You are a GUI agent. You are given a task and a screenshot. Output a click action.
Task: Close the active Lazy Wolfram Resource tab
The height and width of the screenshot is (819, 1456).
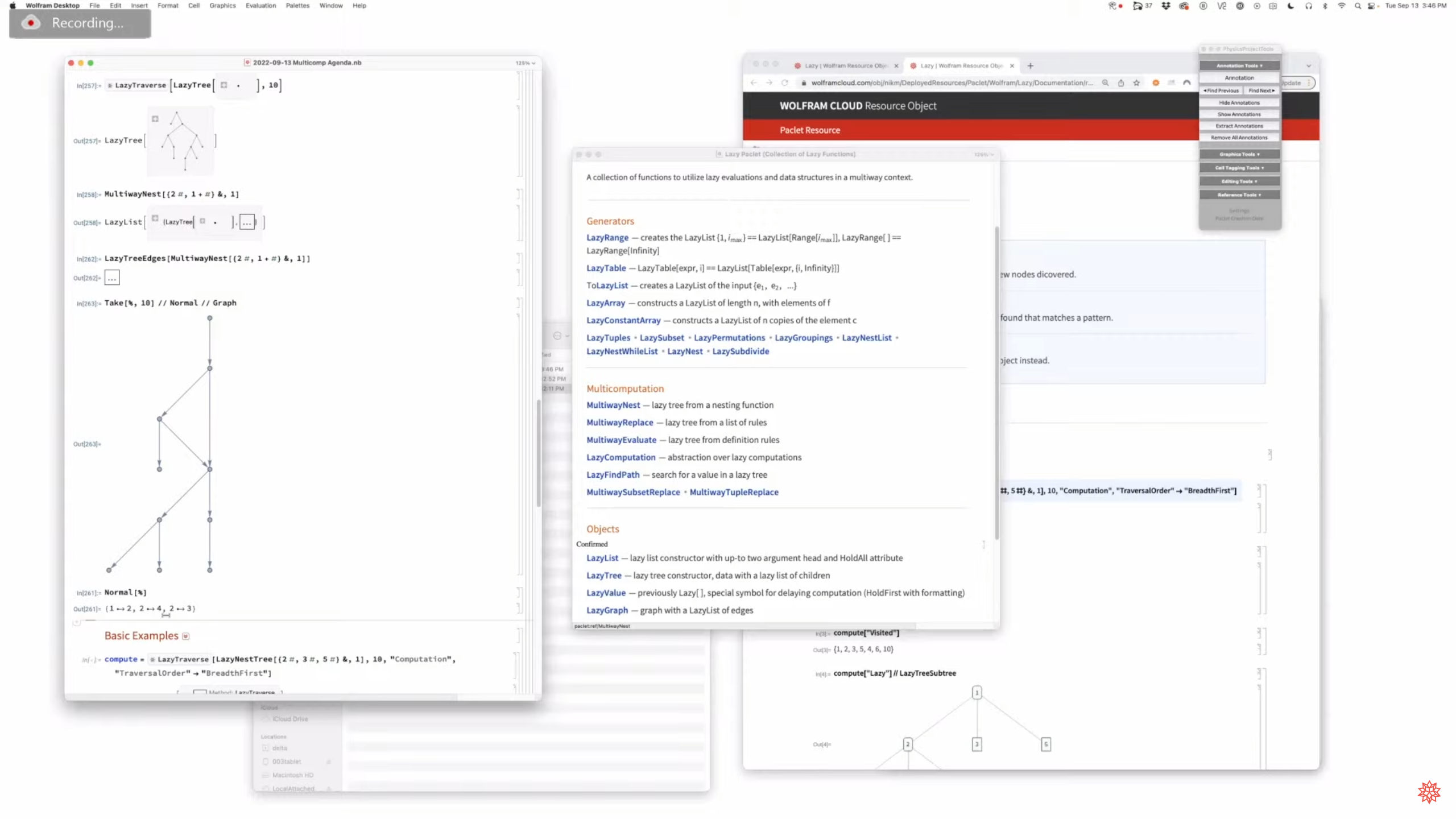pos(1012,66)
